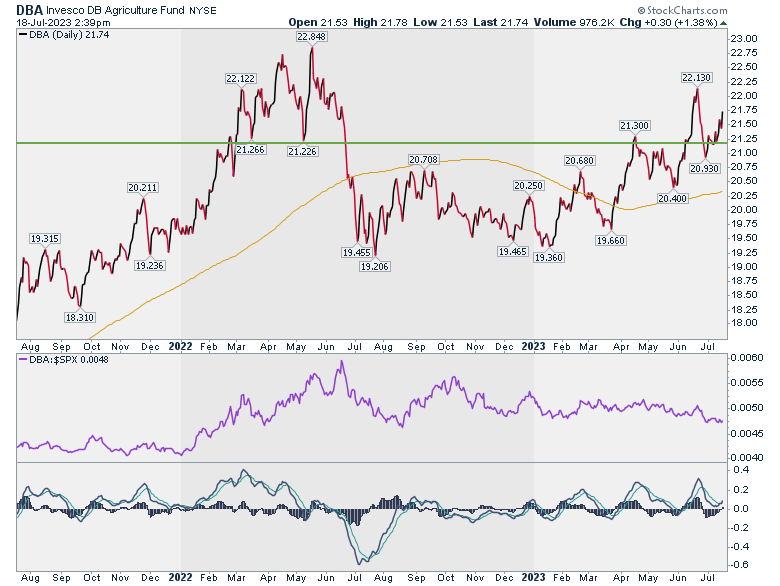Click the High 21.78 value
Screen dimensions: 780x586
click(381, 22)
